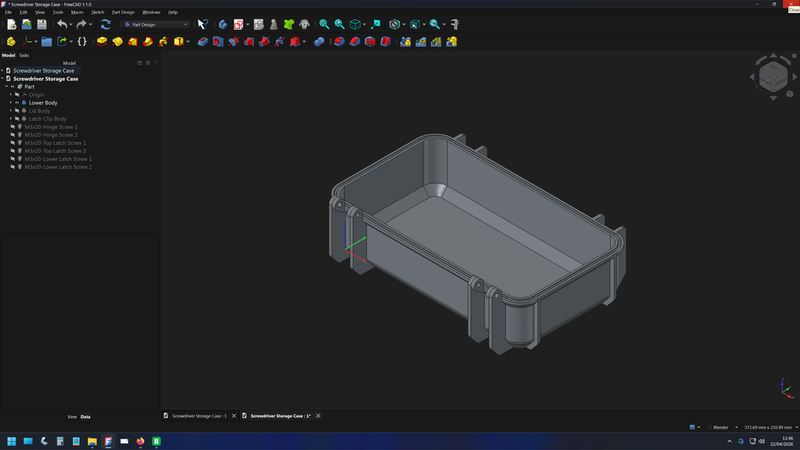
Task: Click the navigation cube in the viewport
Action: [772, 78]
